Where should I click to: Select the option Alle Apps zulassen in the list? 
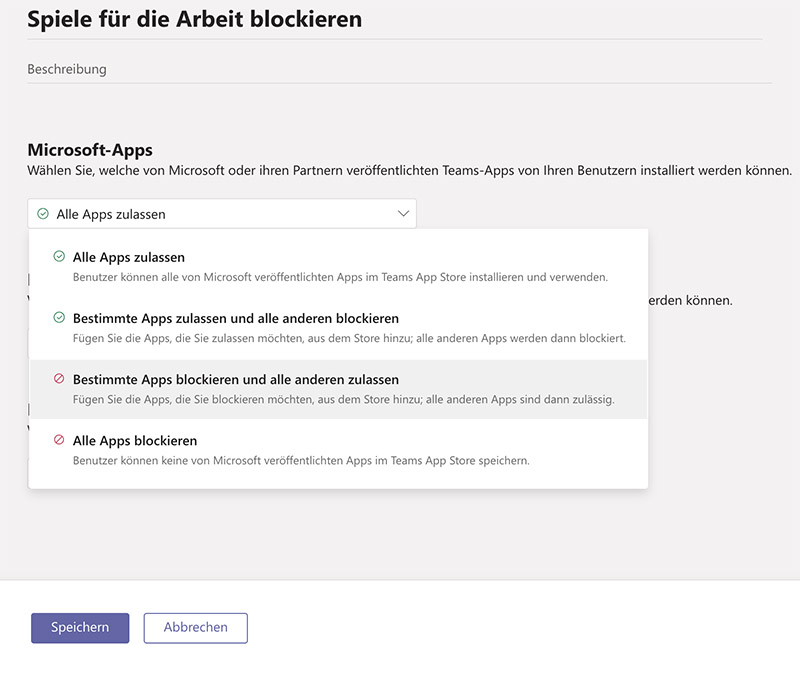(x=338, y=267)
